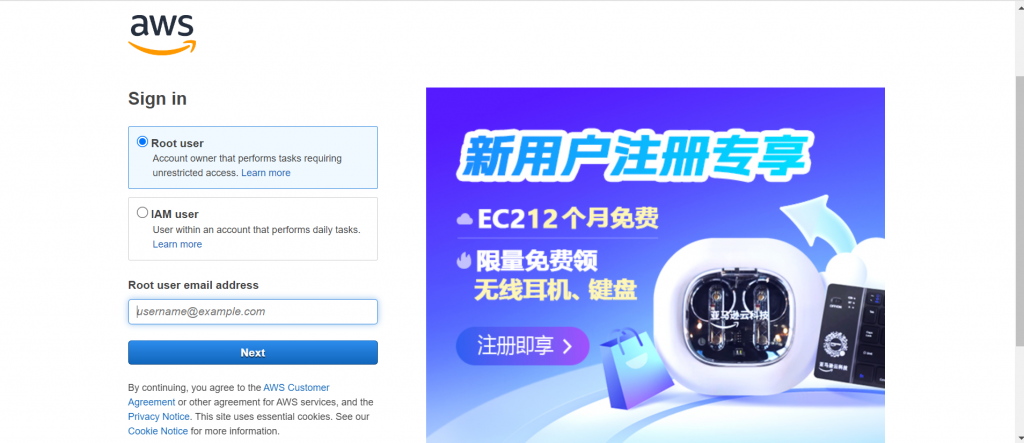Click the AWS logo
The image size is (1024, 443).
162,34
